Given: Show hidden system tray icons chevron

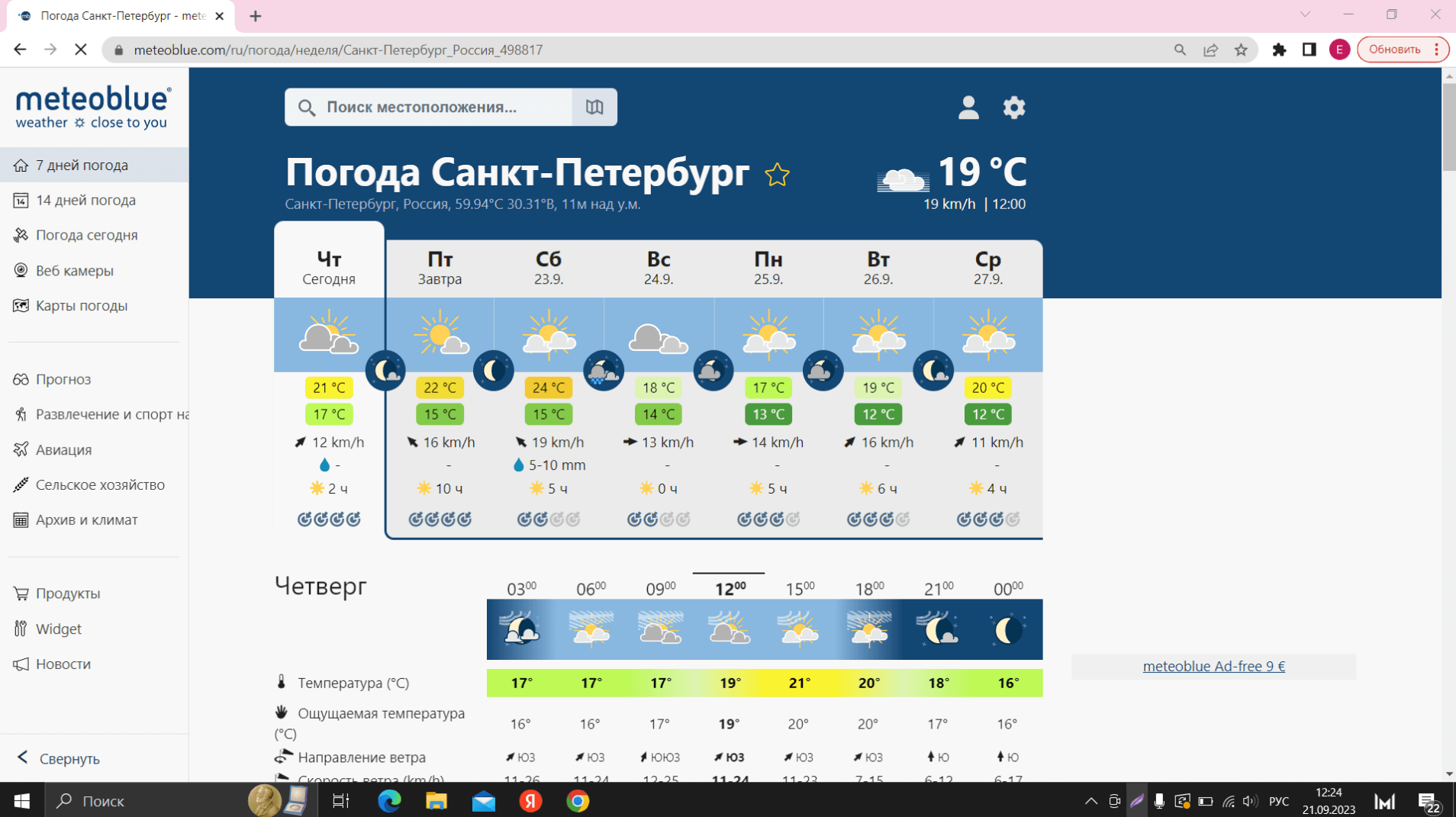Looking at the screenshot, I should coord(1091,801).
